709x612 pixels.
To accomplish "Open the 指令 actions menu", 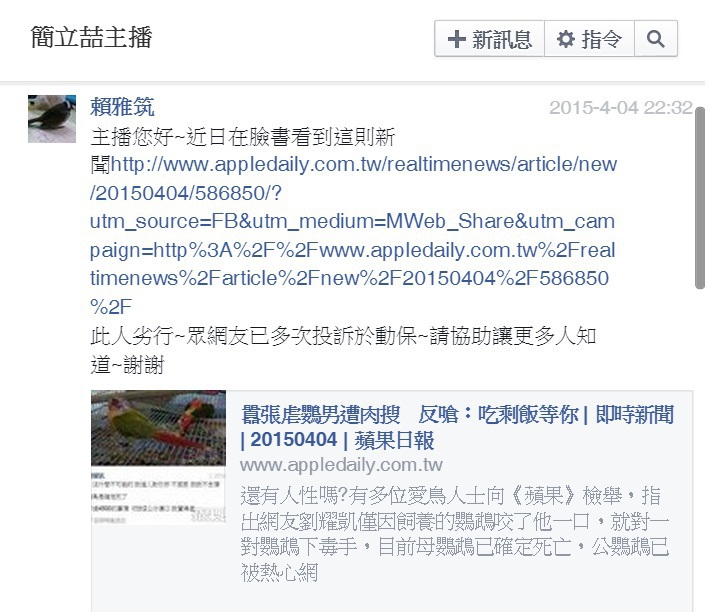I will 589,39.
